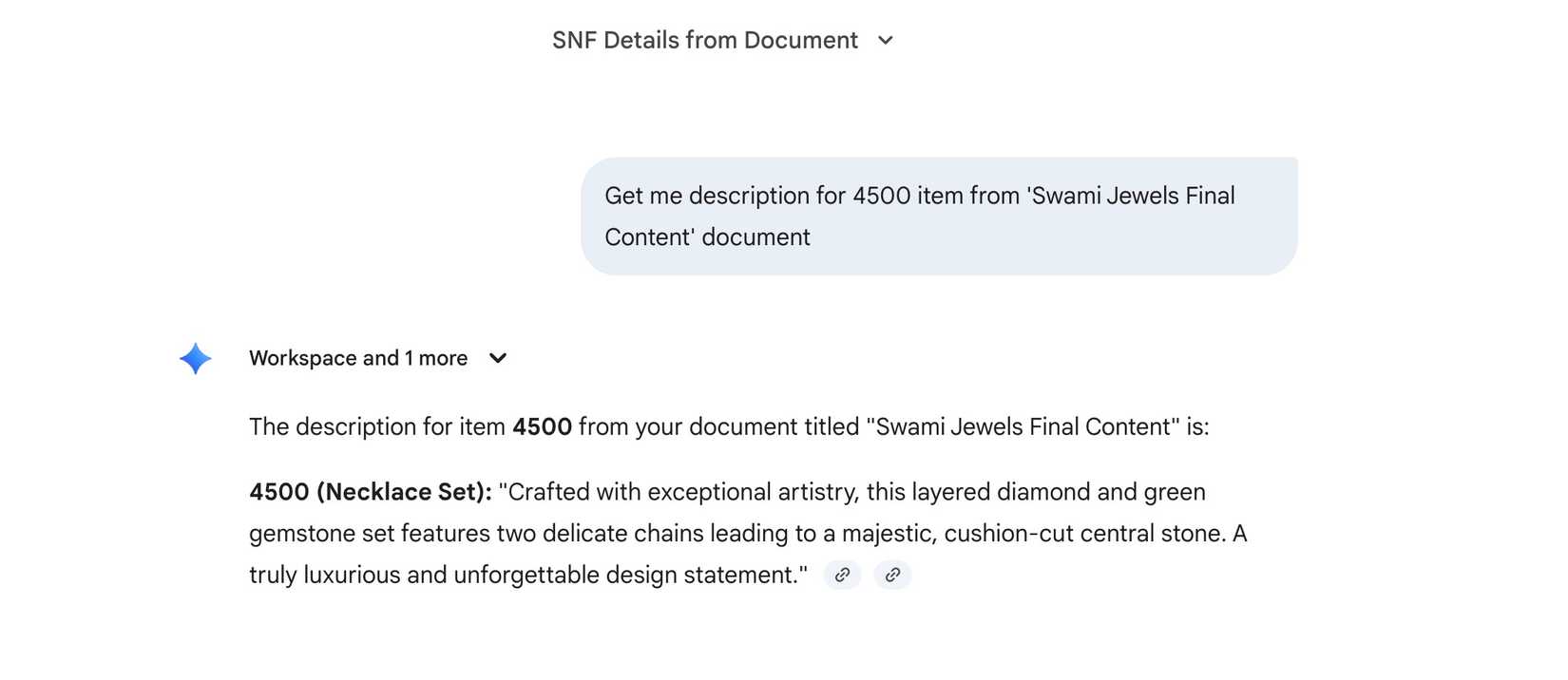This screenshot has height=680, width=1568.
Task: Select the blue four-pointed Gemini star
Action: click(x=194, y=358)
